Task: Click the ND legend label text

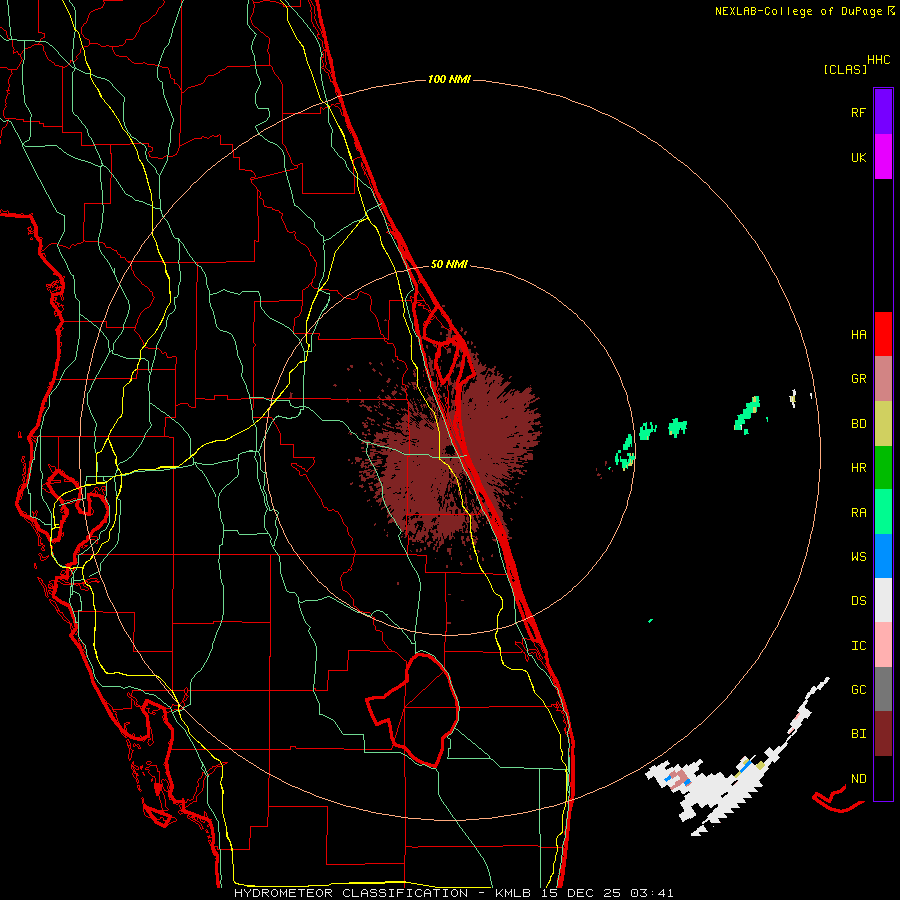Action: click(859, 779)
